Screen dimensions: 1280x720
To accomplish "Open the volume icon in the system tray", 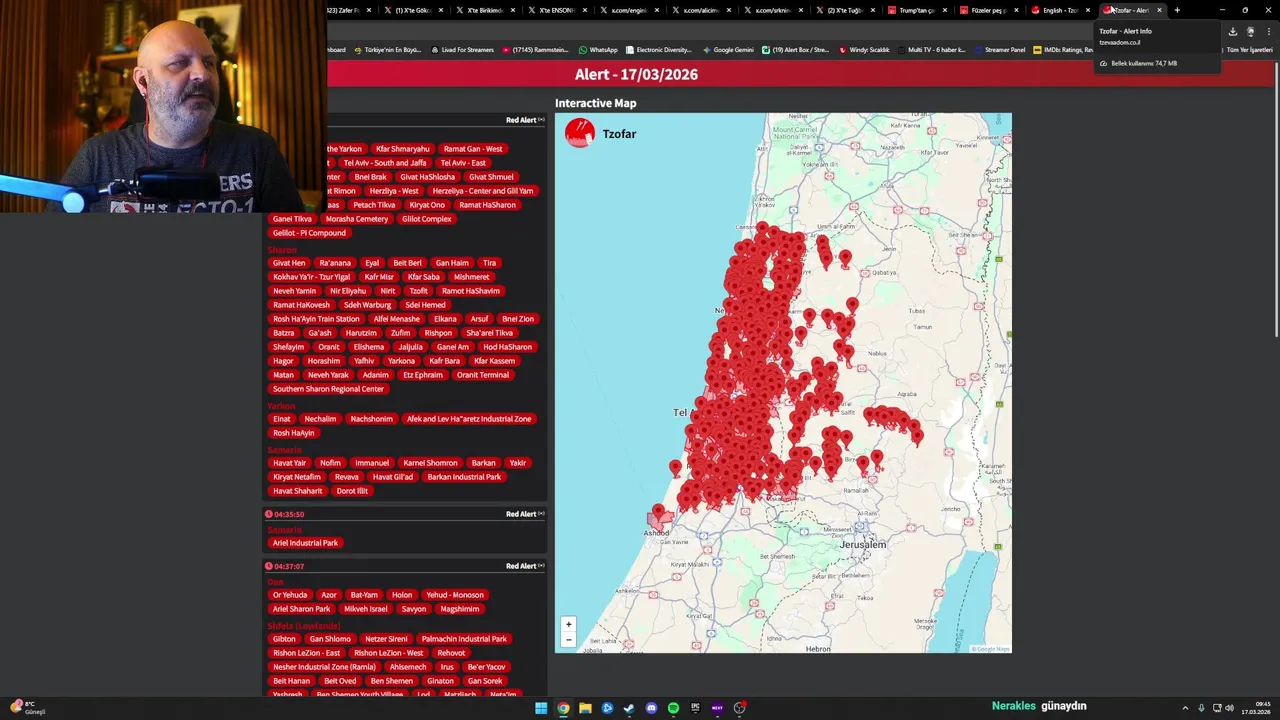I will tap(1229, 708).
